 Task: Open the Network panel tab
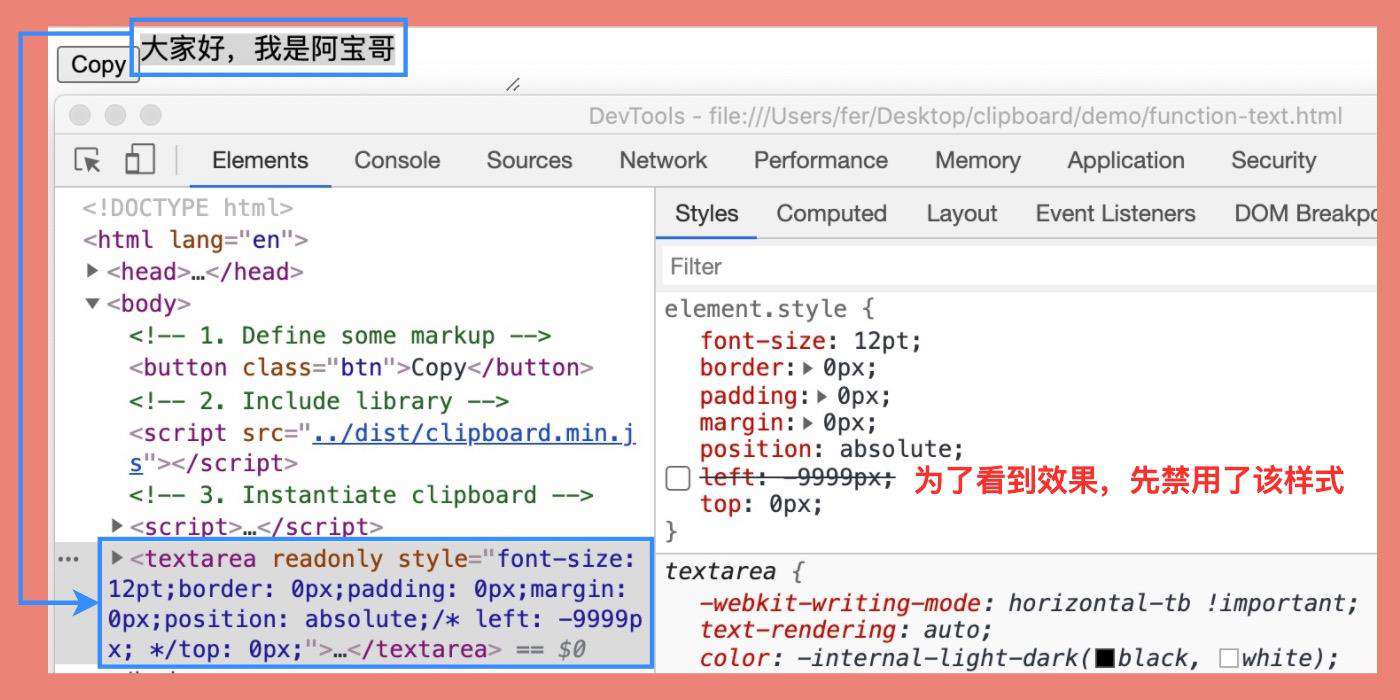point(663,160)
